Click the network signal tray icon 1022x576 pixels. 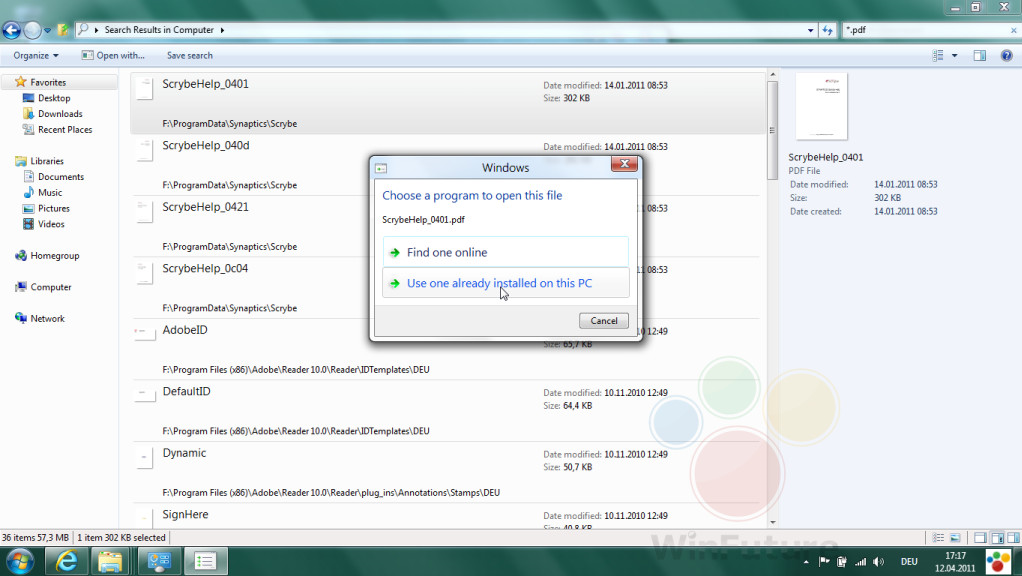[860, 562]
